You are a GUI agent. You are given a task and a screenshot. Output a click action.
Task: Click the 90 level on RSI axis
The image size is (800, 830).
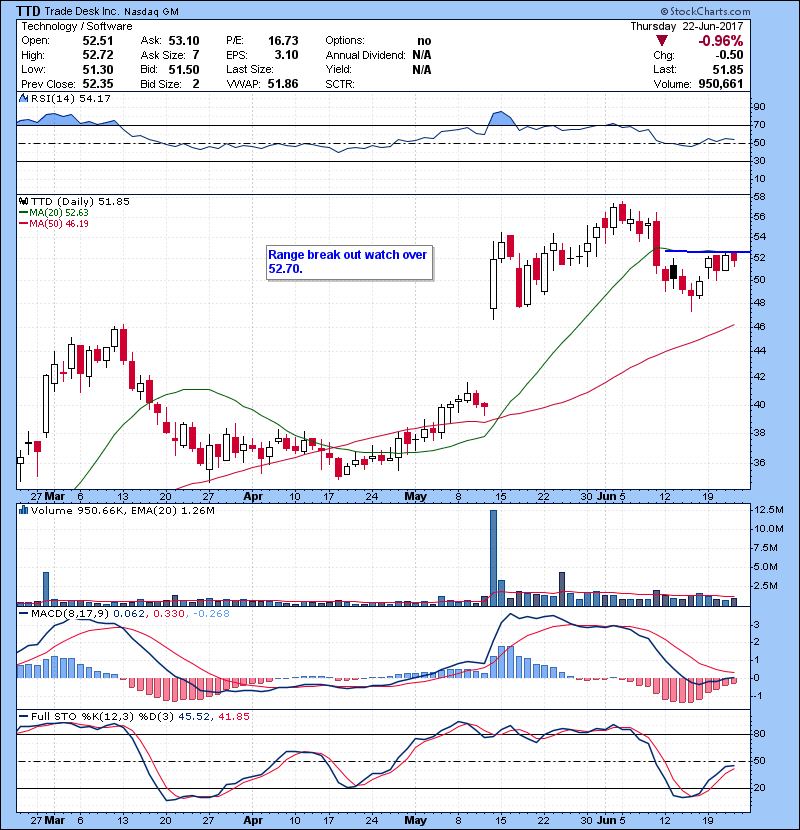[x=759, y=107]
